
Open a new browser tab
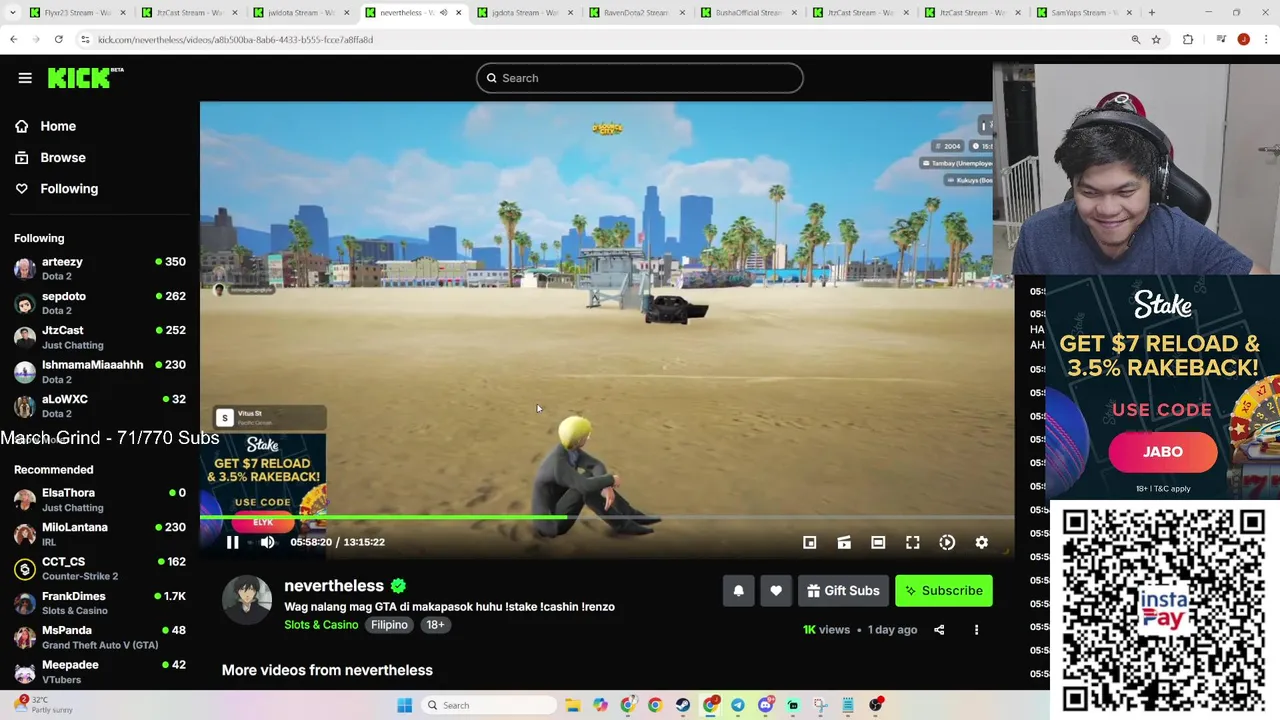click(x=1151, y=13)
